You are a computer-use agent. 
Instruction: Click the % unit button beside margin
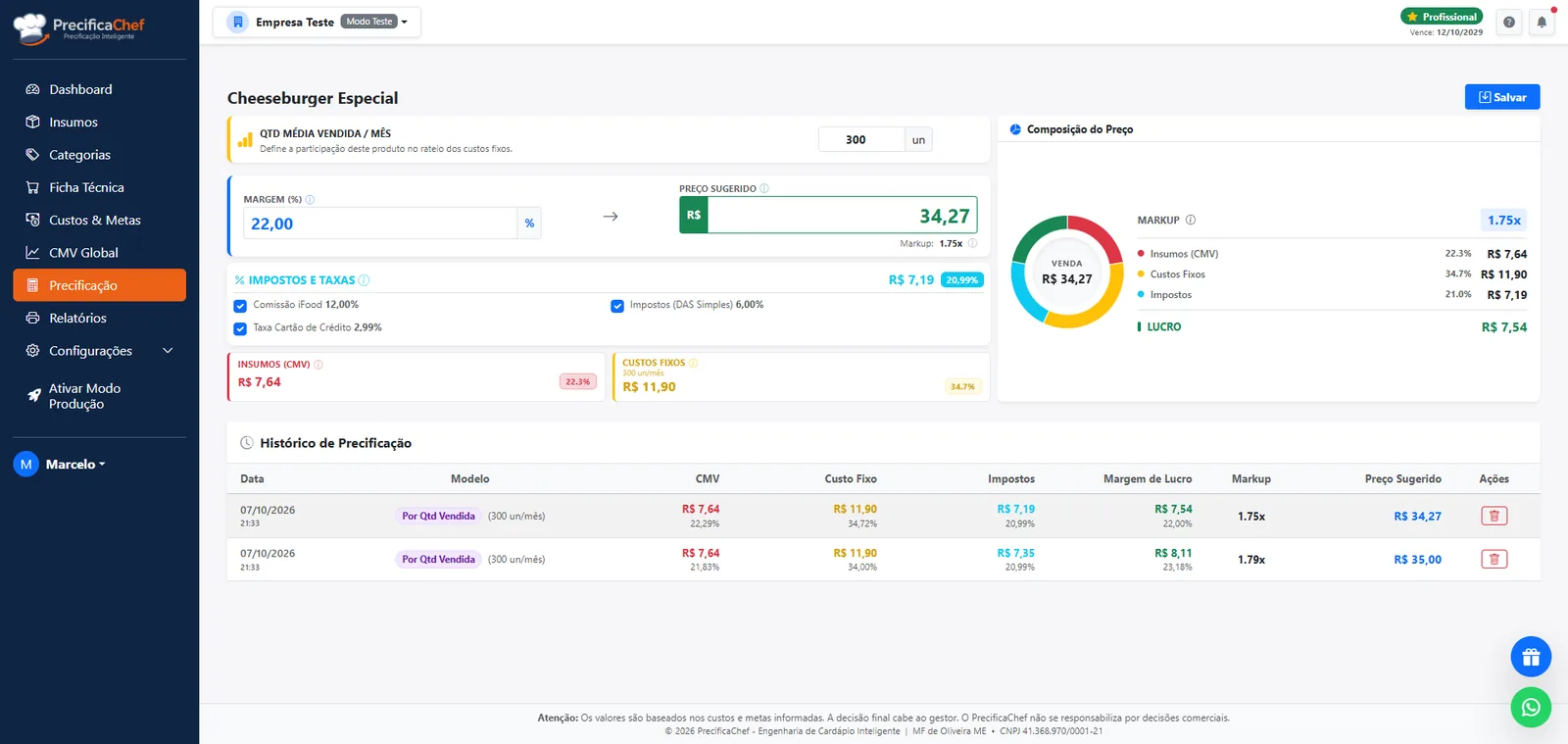[x=529, y=223]
